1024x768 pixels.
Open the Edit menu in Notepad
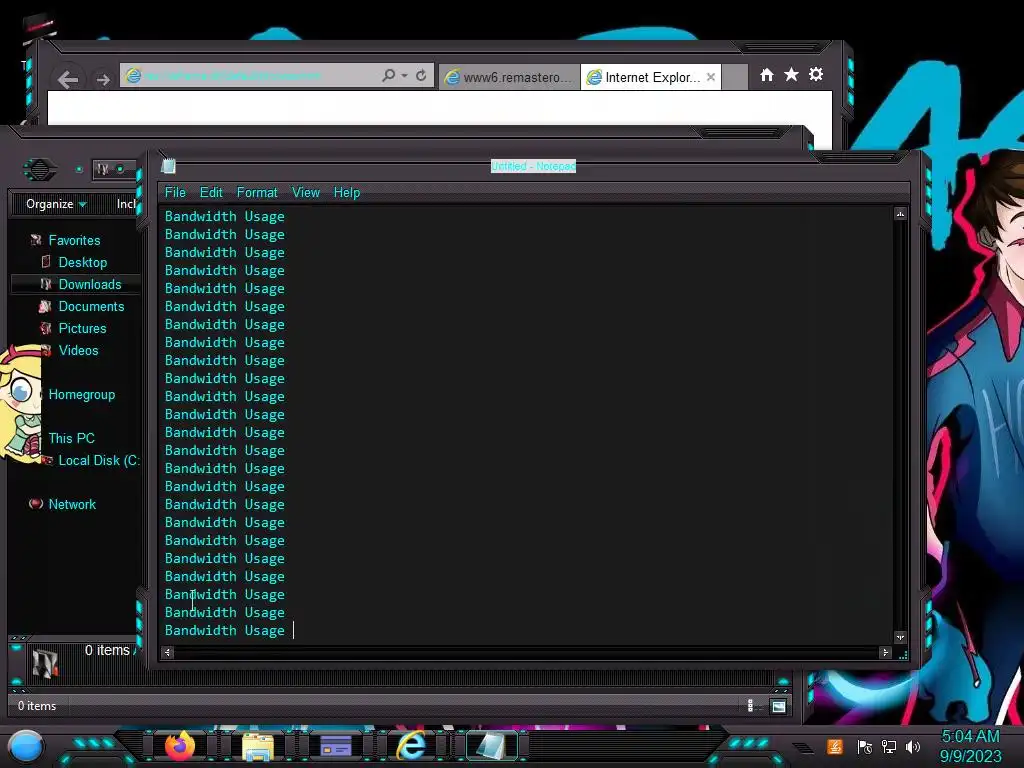[211, 193]
